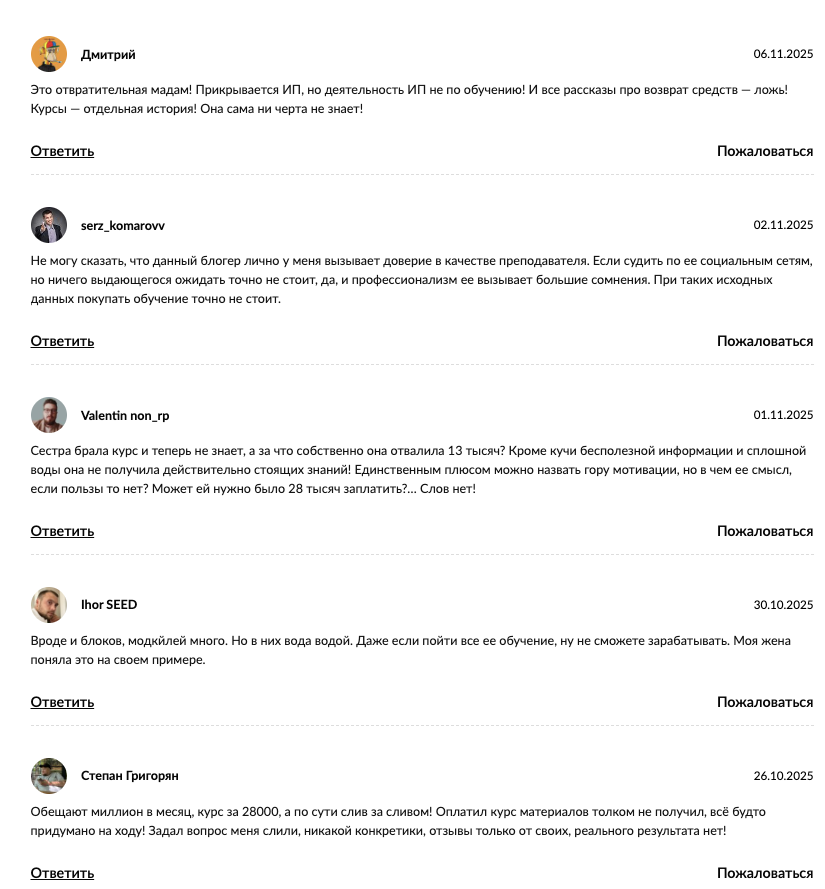Viewport: 825px width, 889px height.
Task: Click Пожаловаться on Valentin non_rp's review
Action: [765, 531]
